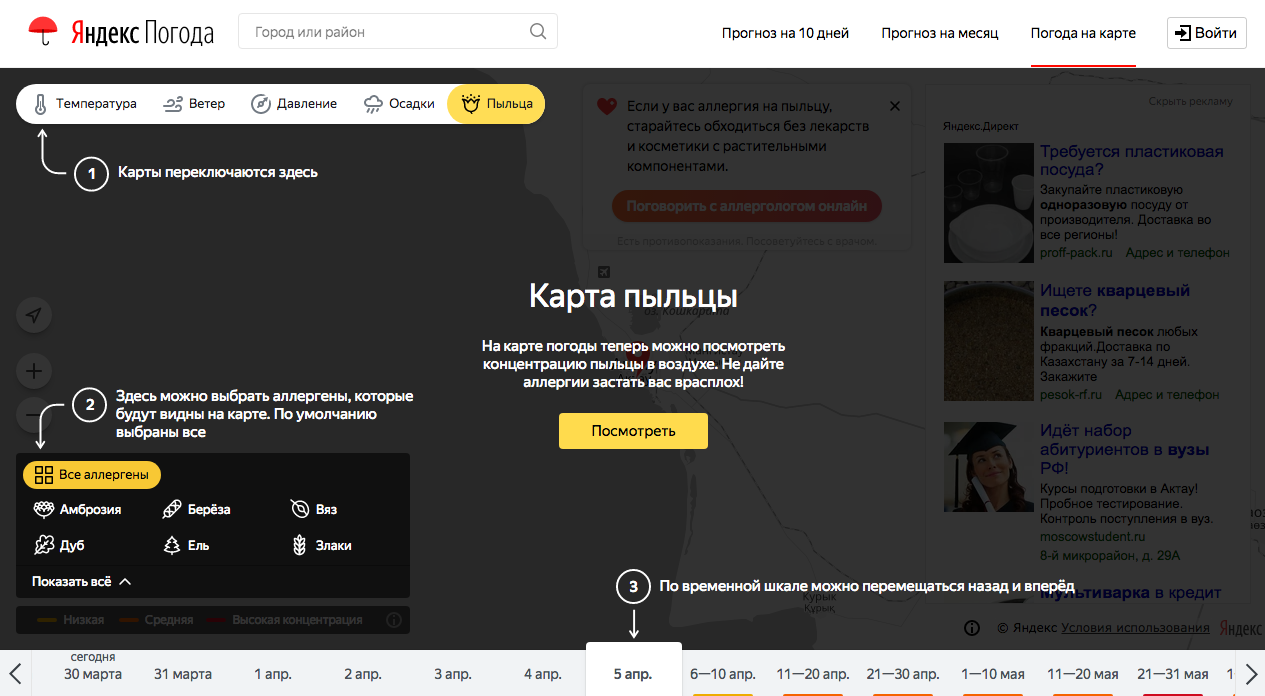Select 5 апр. on the timeline

click(x=633, y=673)
